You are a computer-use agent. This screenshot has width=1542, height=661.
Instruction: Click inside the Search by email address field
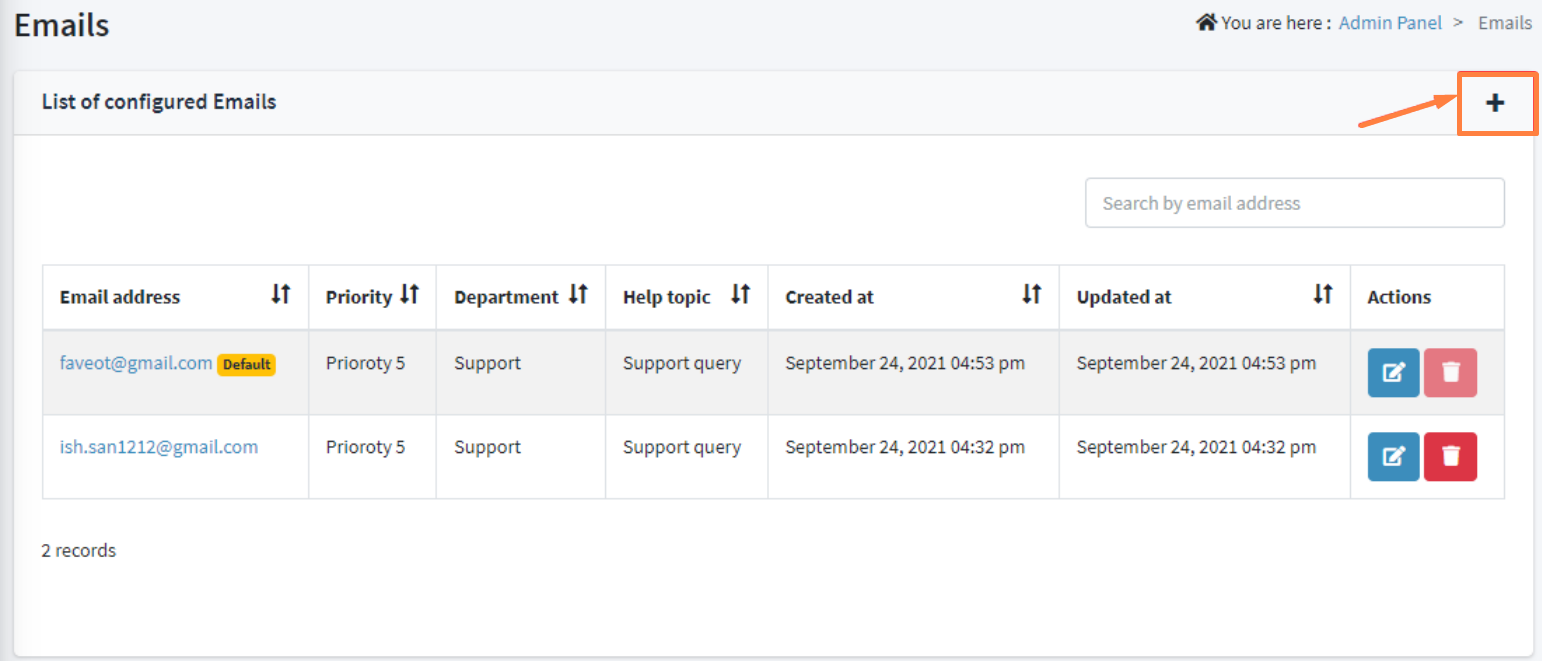pyautogui.click(x=1294, y=202)
